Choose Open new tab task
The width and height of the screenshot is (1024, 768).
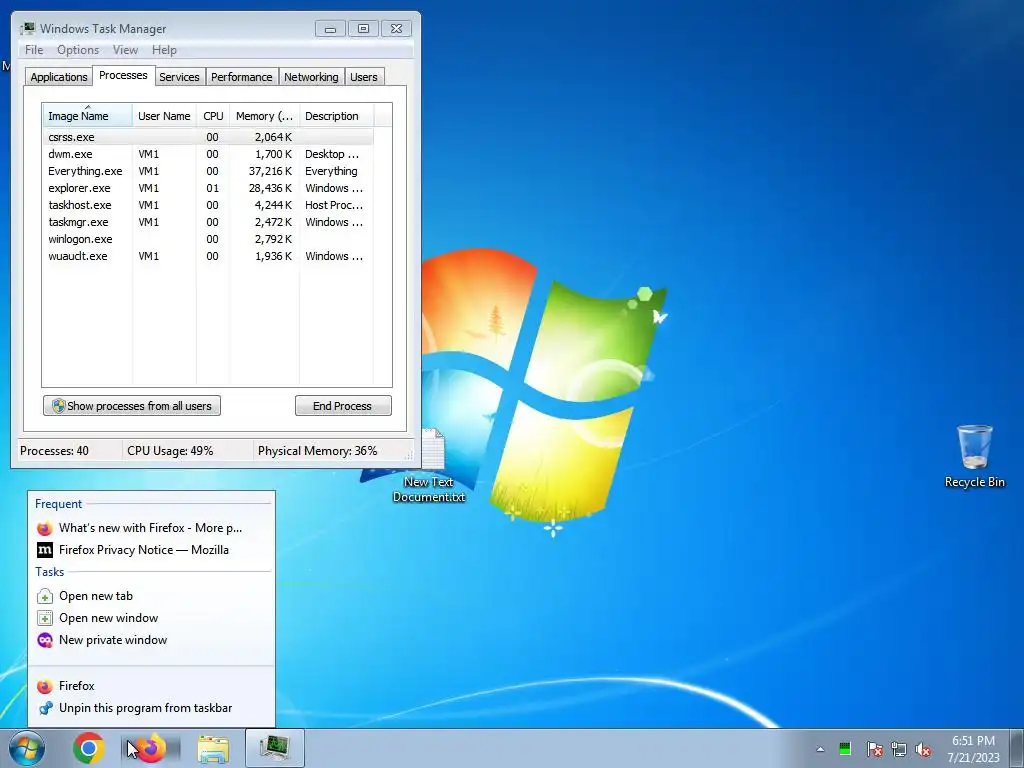(x=151, y=596)
